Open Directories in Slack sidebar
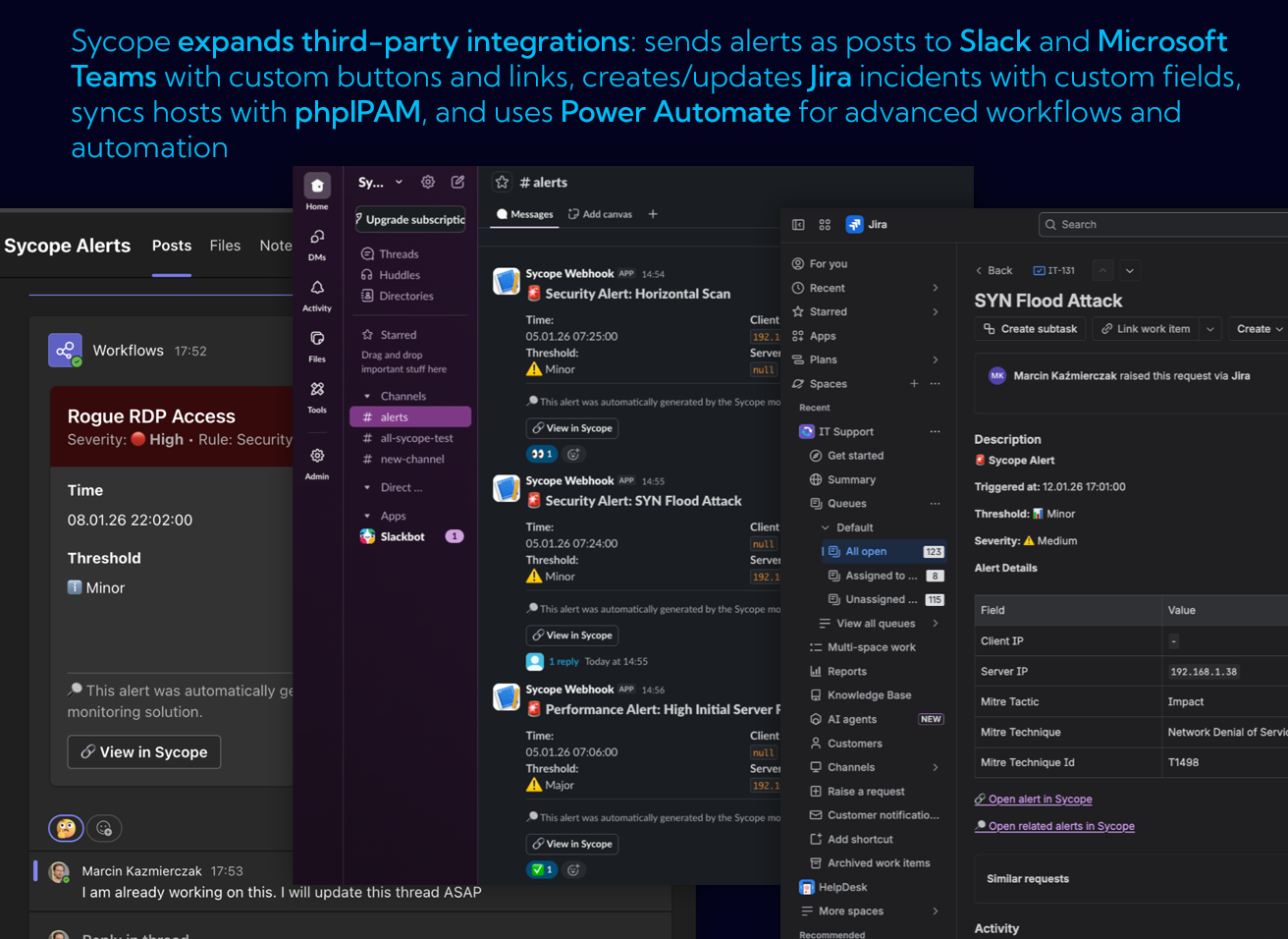Viewport: 1288px width, 939px height. click(x=398, y=296)
